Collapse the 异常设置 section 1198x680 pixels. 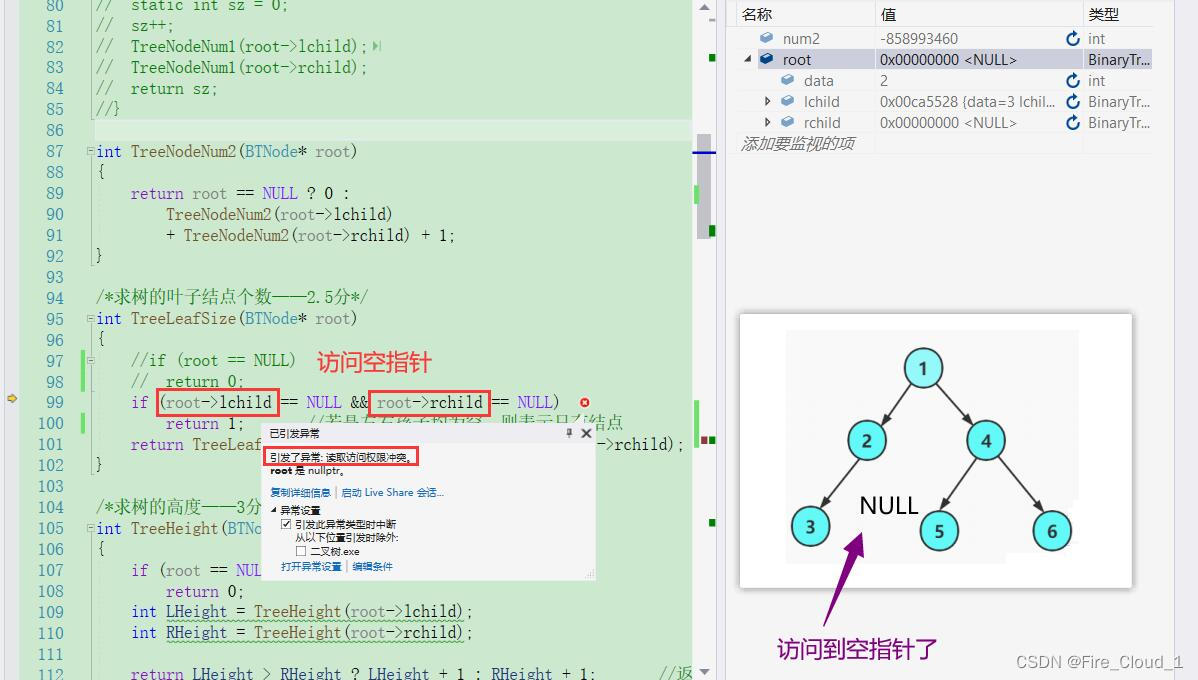coord(274,510)
